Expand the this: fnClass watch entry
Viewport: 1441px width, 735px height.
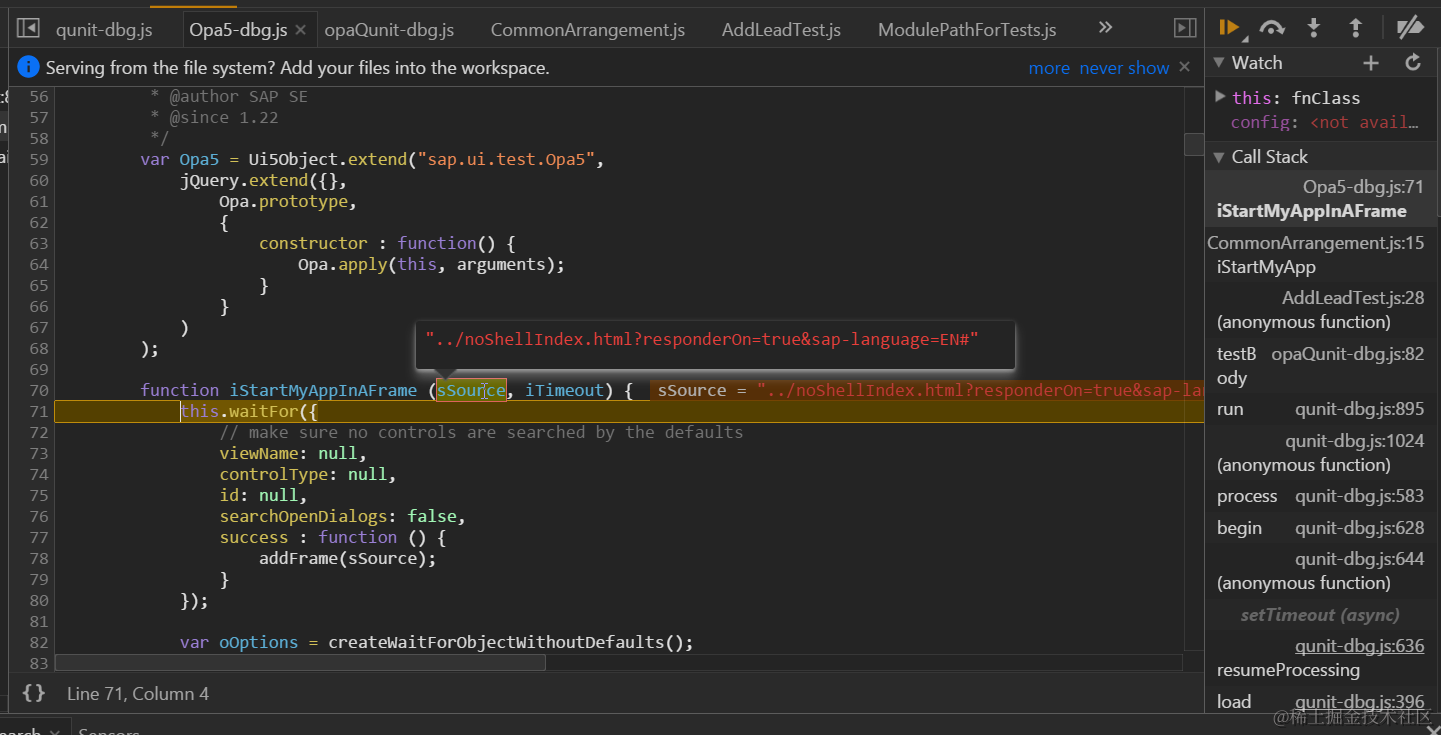click(x=1220, y=97)
